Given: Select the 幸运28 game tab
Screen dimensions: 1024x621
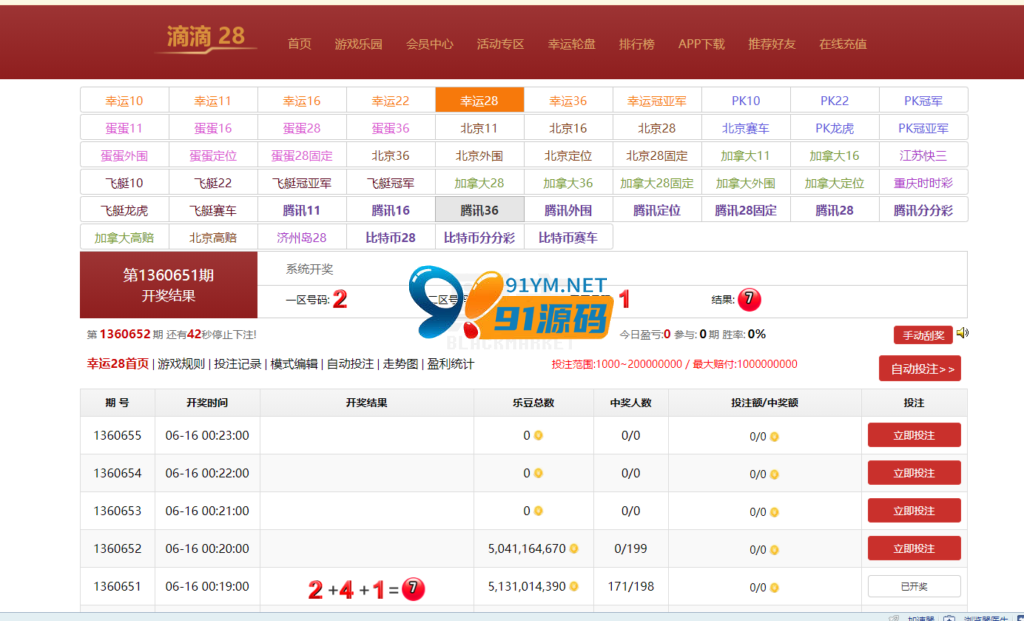Looking at the screenshot, I should tap(479, 101).
